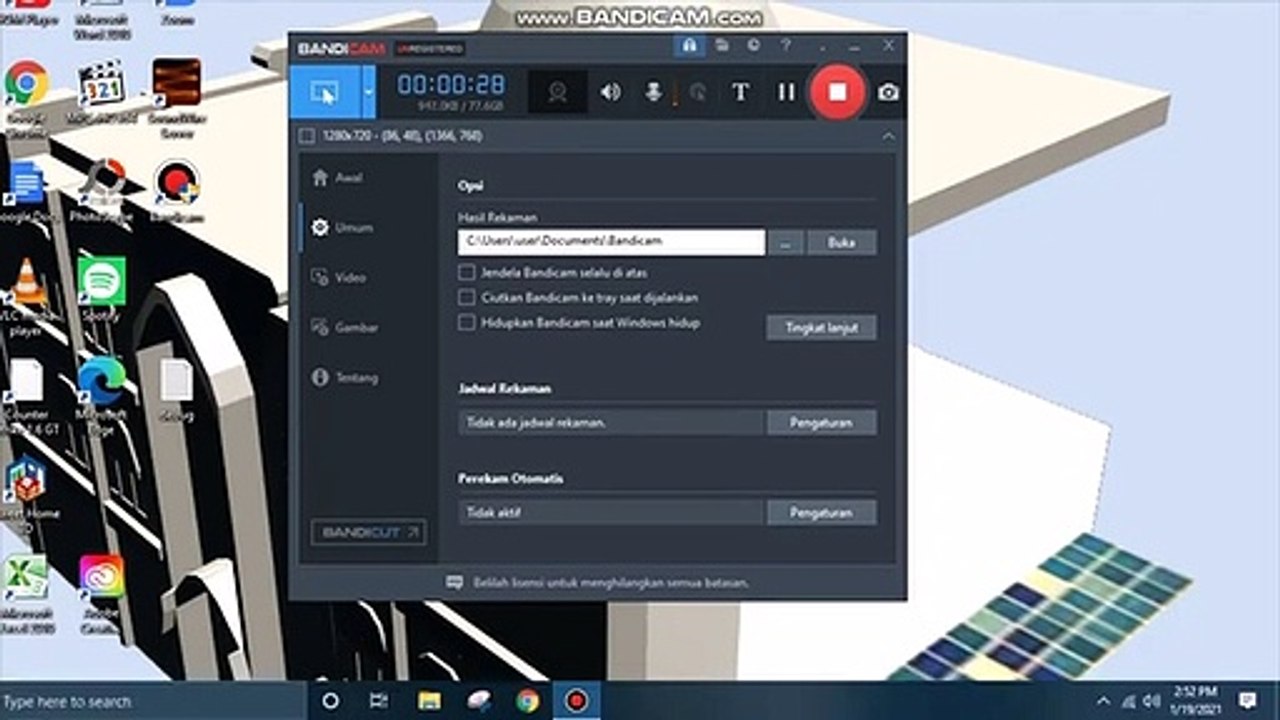Select the screen recording mode button
The width and height of the screenshot is (1280, 720).
[324, 92]
